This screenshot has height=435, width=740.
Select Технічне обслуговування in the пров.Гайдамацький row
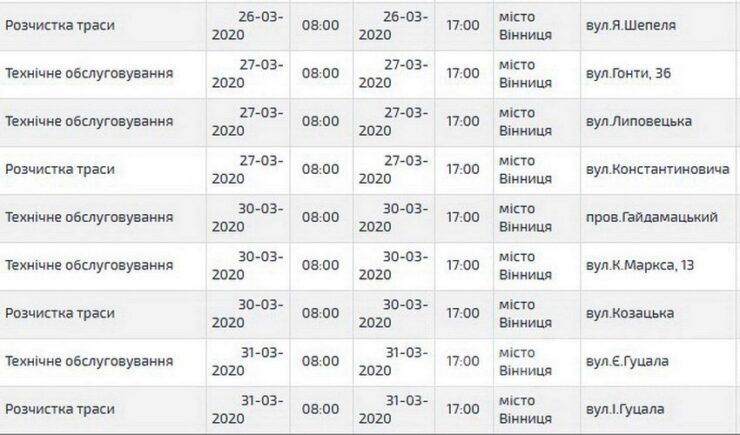[x=89, y=217]
